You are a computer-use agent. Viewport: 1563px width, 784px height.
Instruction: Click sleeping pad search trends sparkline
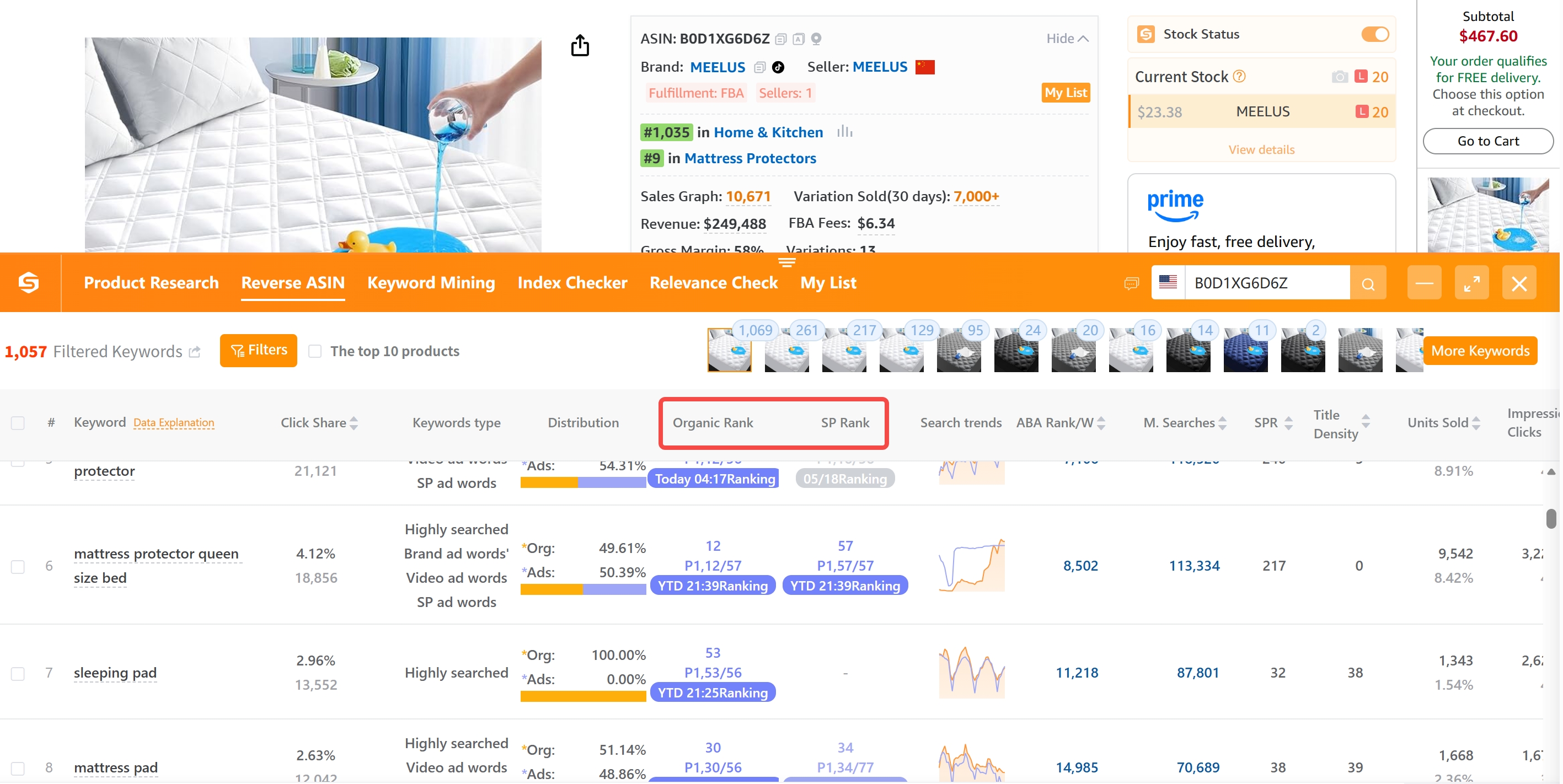971,672
